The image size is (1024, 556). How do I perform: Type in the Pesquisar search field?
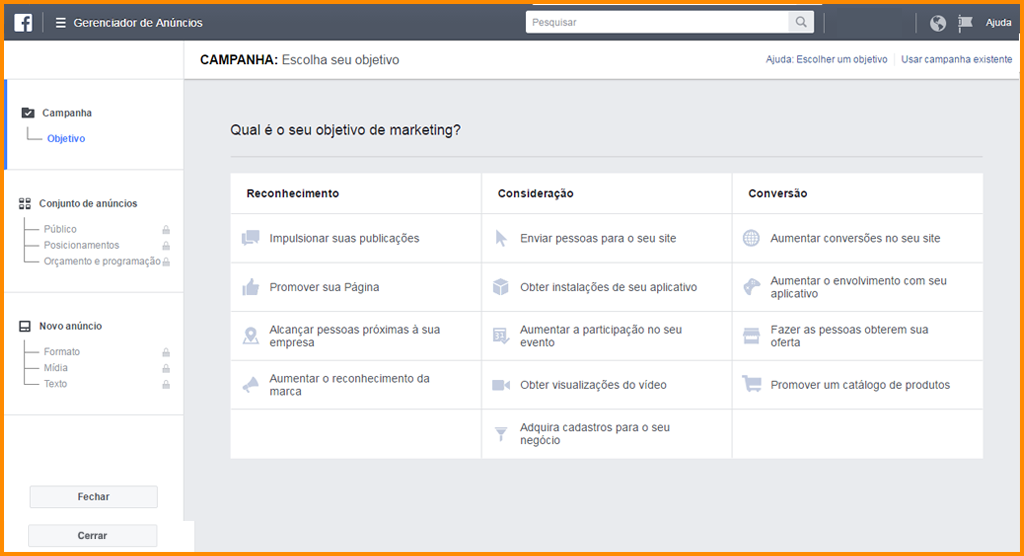657,22
